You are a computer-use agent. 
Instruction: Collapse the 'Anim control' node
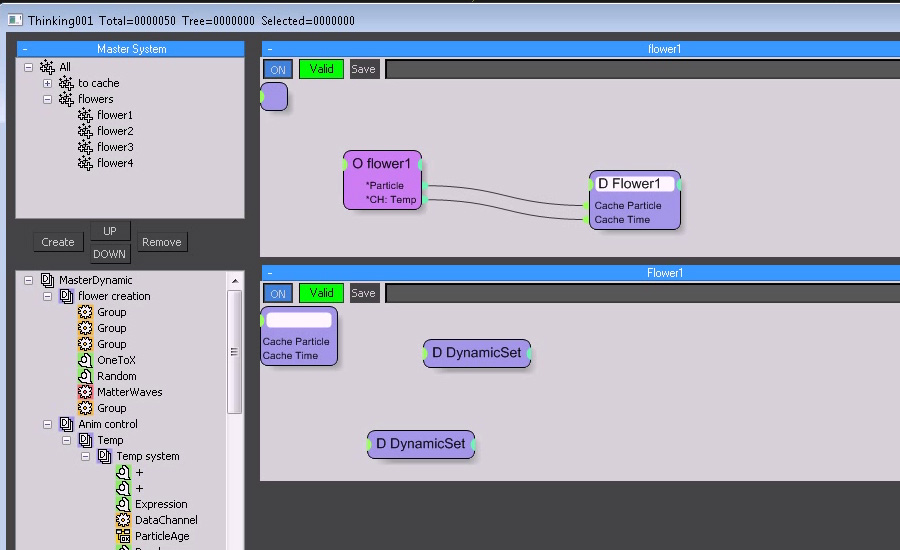tap(47, 424)
